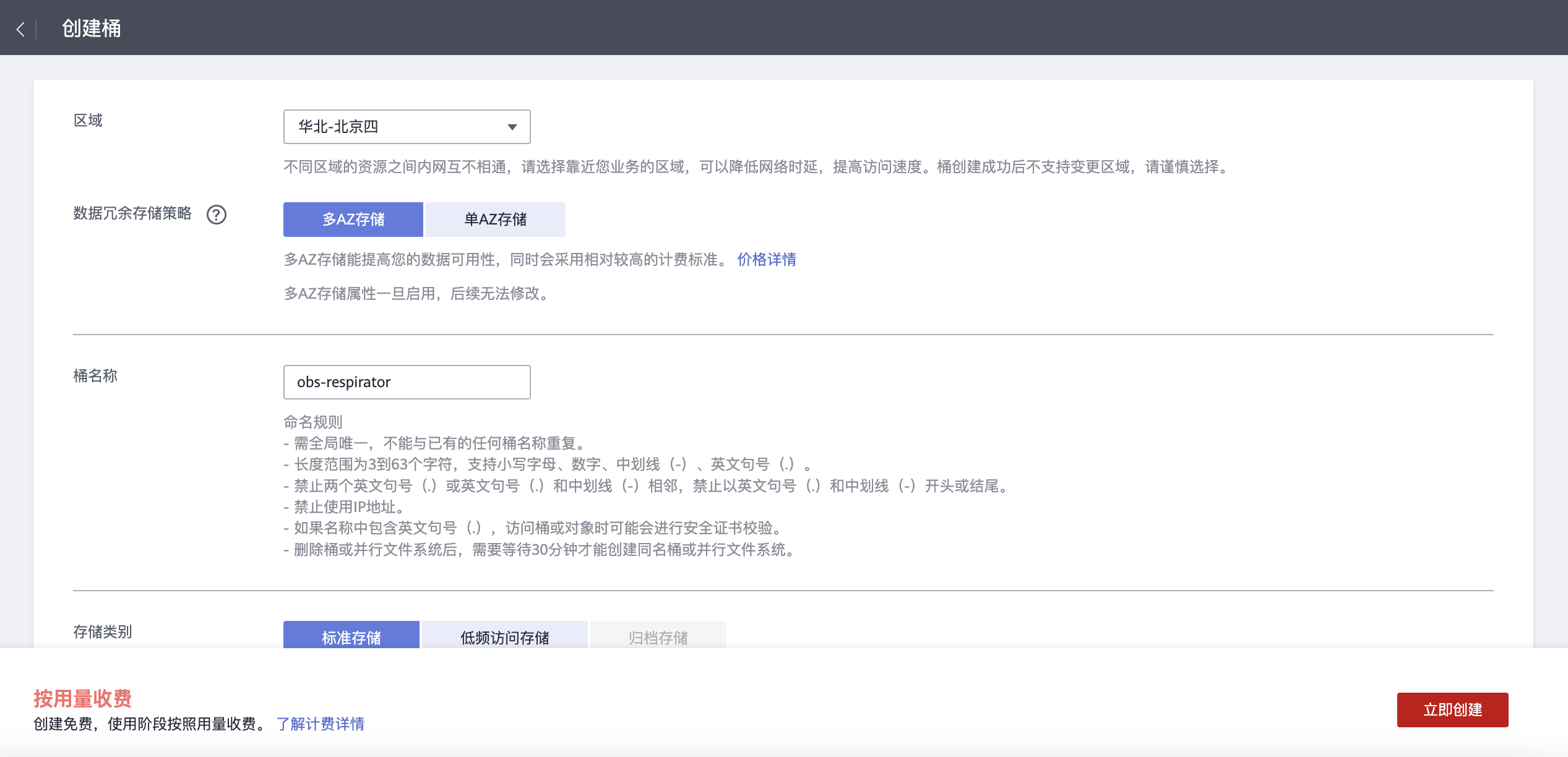The image size is (1568, 757).
Task: Click the help icon beside 数据冗余存储策略
Action: [x=216, y=215]
